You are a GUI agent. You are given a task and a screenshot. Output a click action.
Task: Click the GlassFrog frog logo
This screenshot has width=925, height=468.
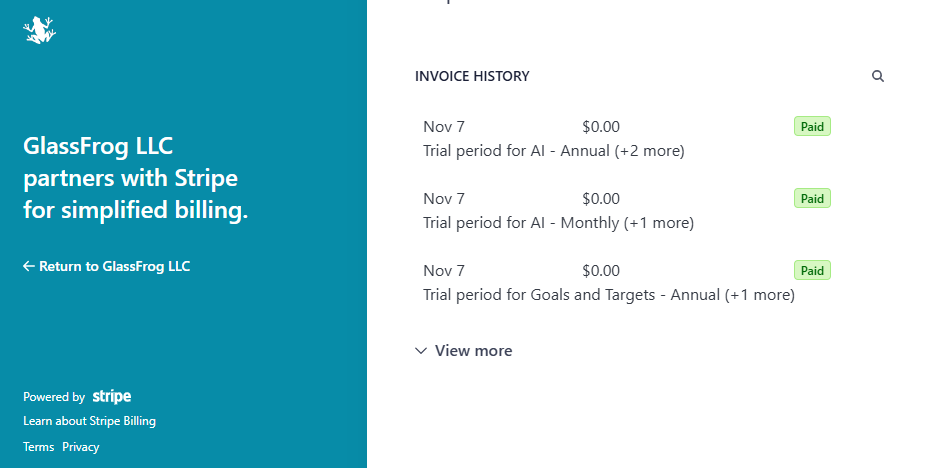[39, 31]
